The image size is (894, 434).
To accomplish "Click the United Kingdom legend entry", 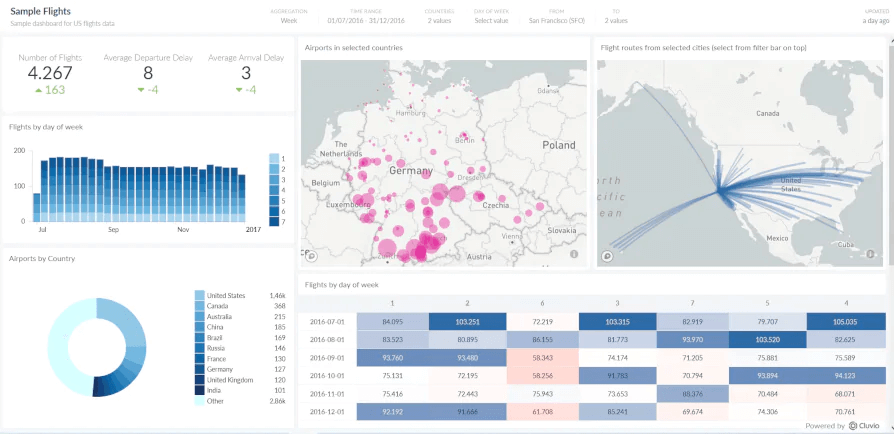I will [240, 380].
